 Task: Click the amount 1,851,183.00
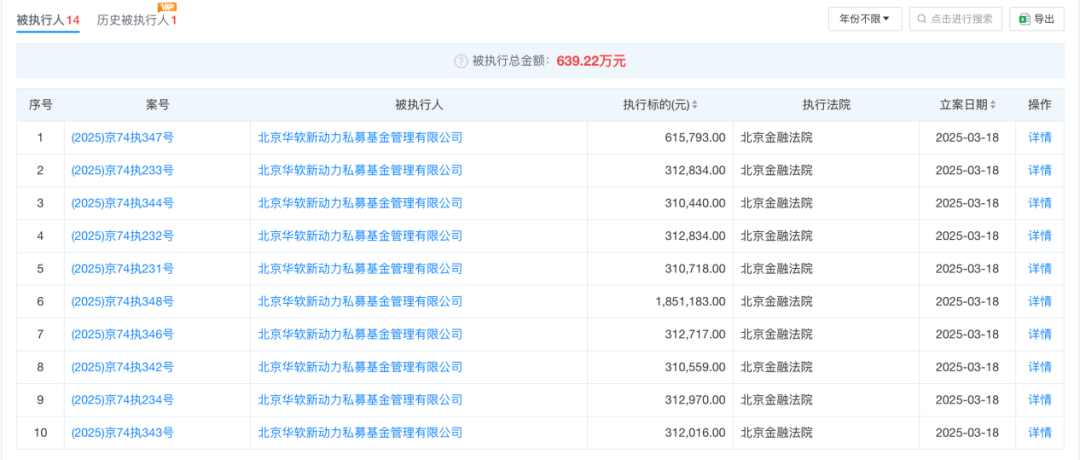click(x=691, y=301)
